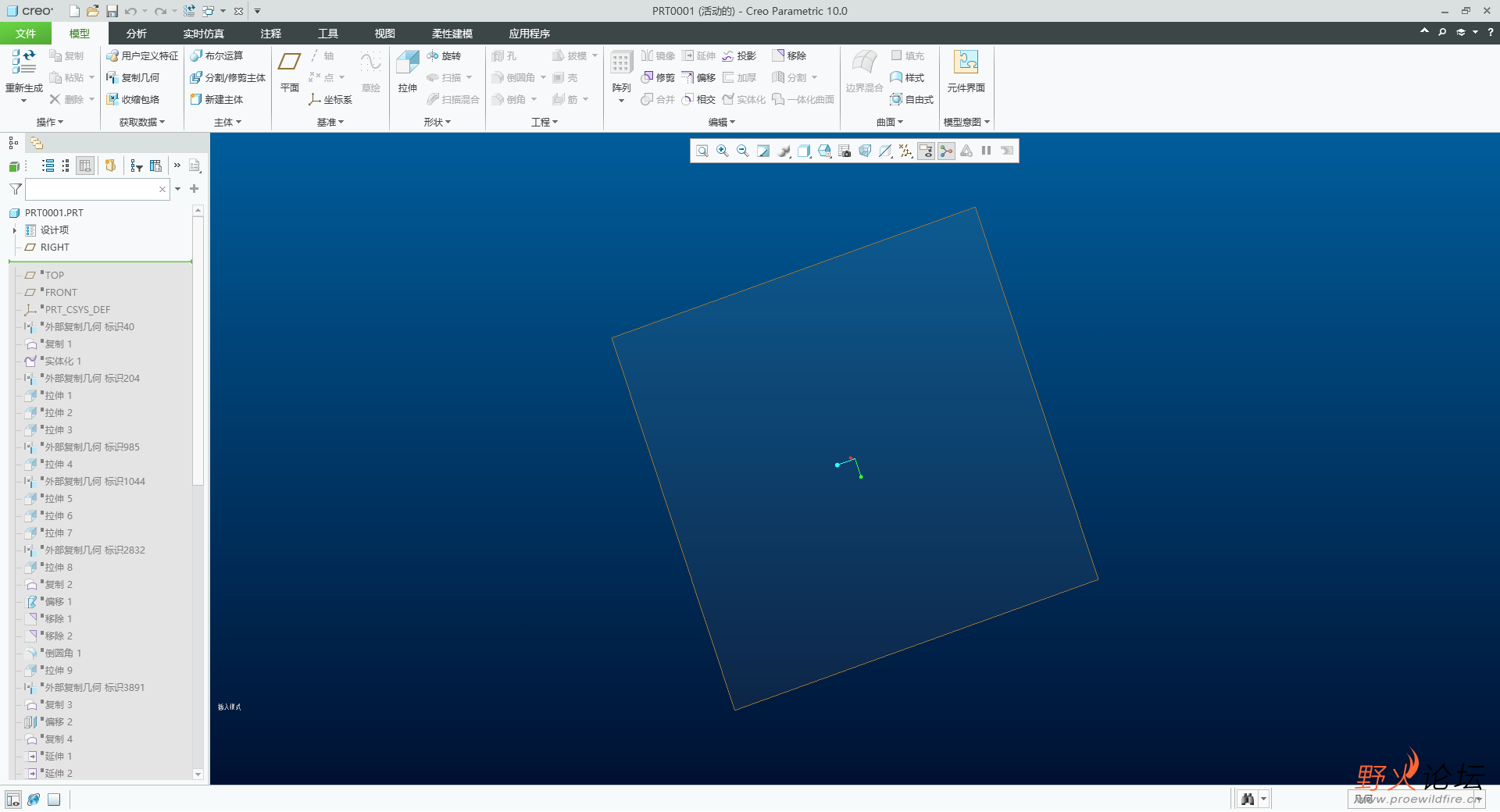The image size is (1500, 812).
Task: Click the Refit view icon in graphics toolbar
Action: tap(702, 151)
